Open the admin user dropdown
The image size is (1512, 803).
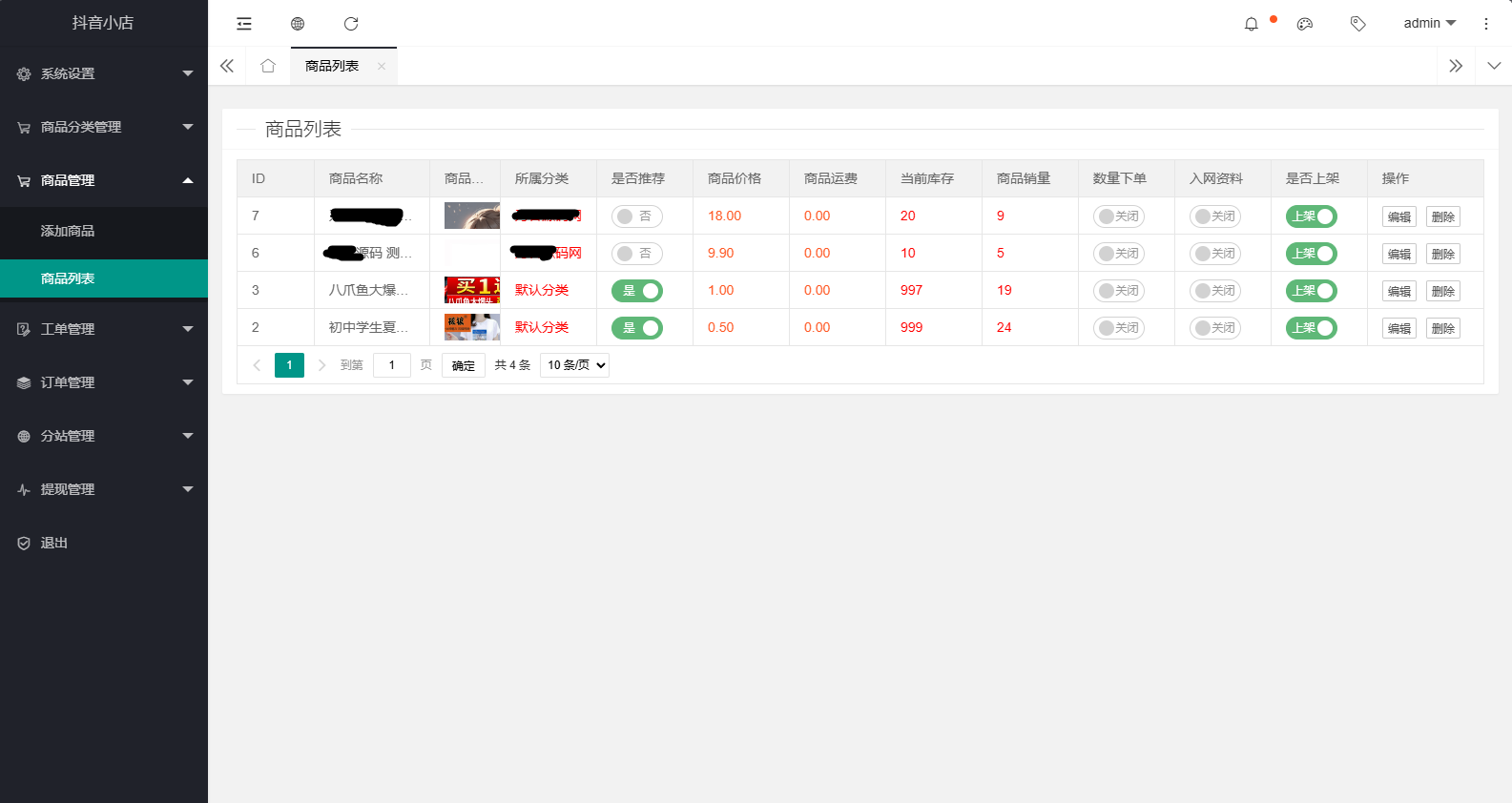point(1429,23)
